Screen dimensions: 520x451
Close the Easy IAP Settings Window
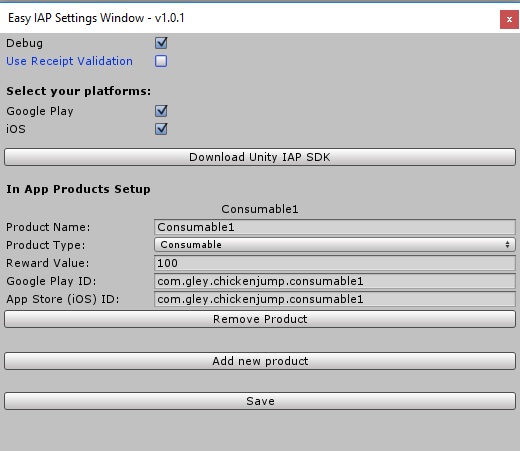click(509, 20)
